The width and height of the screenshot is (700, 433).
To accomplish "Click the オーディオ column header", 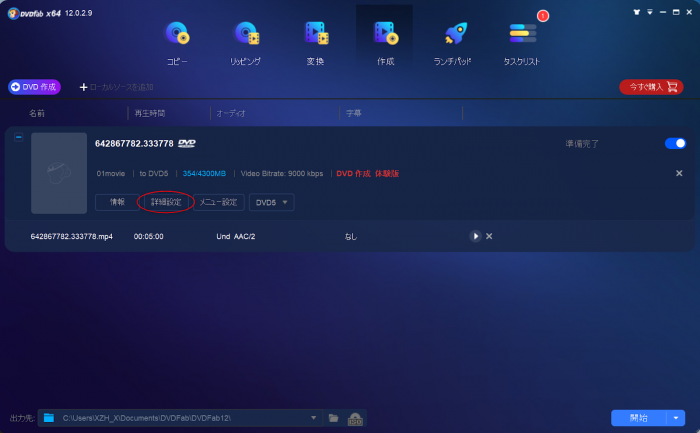I will coord(231,113).
